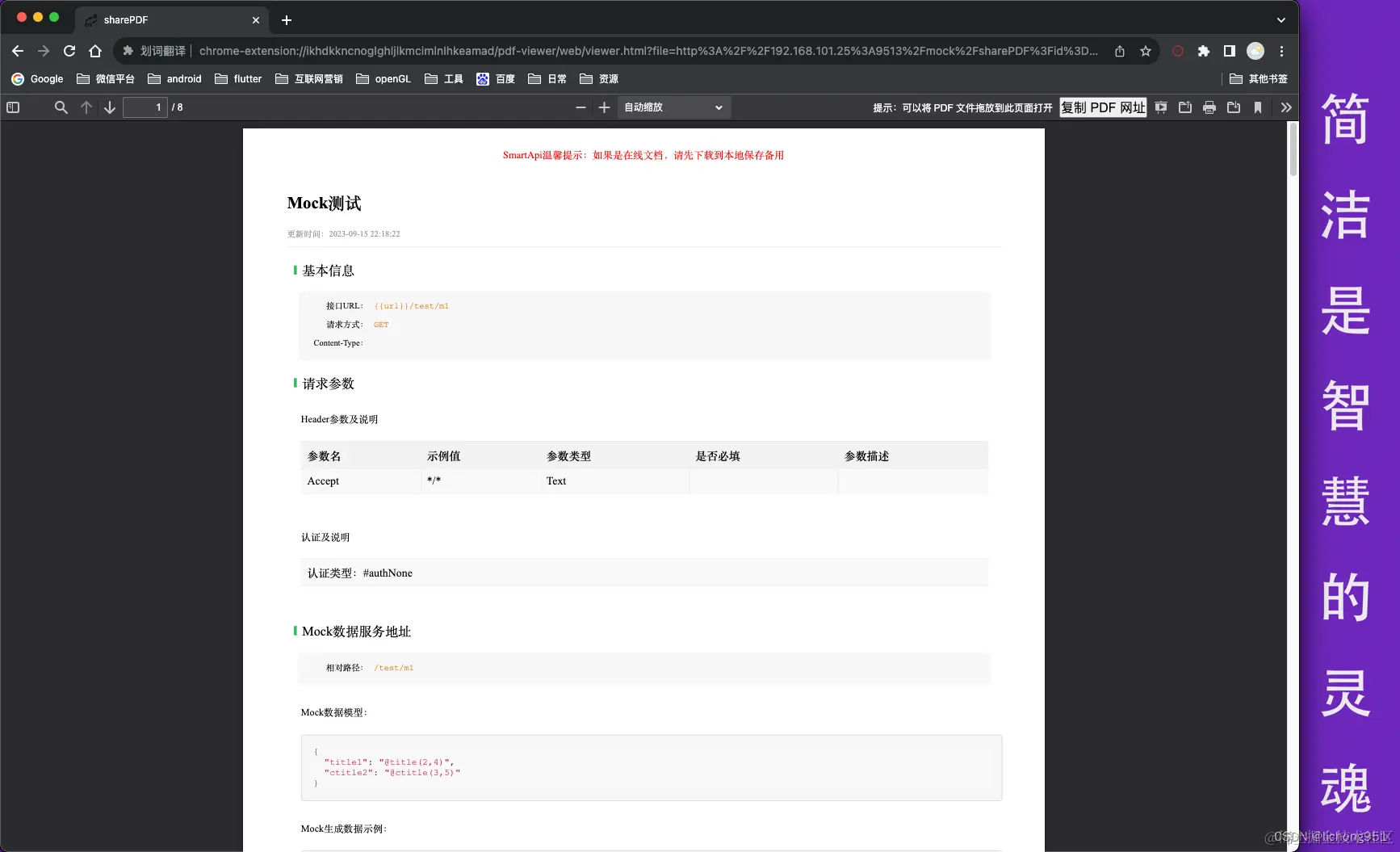Click the 复制 PDF 网址 button
The image size is (1400, 852).
(x=1102, y=107)
